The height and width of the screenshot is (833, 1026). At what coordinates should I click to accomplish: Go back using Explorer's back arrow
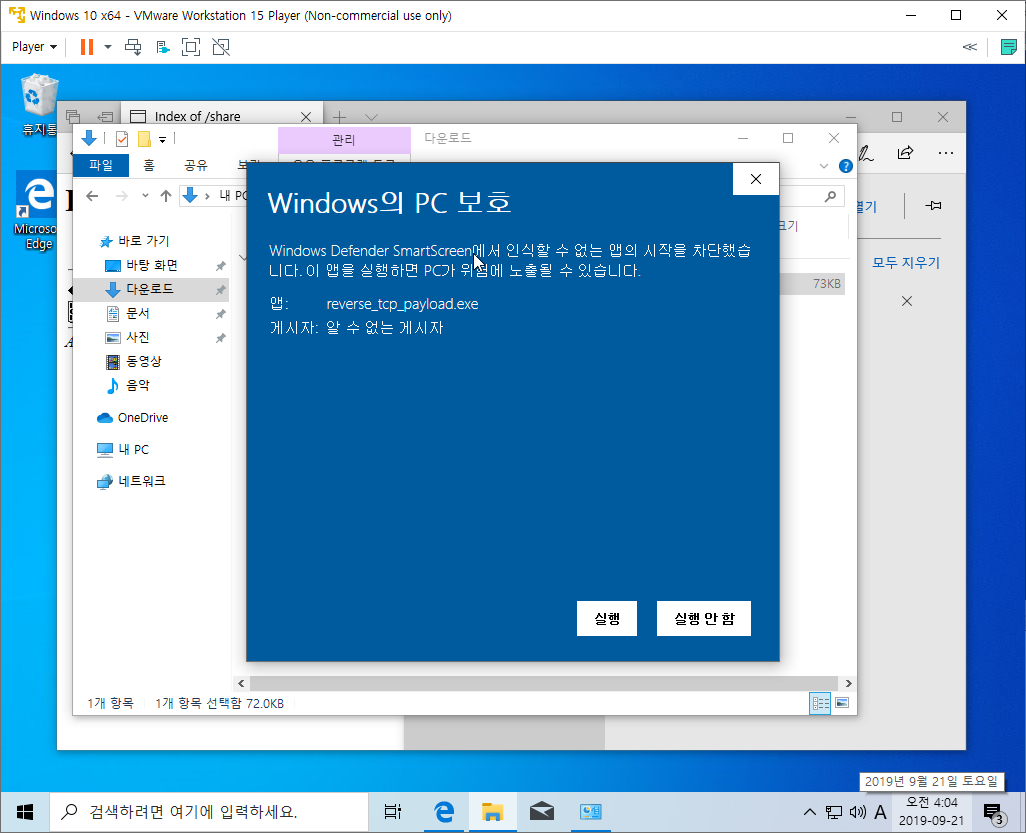(92, 196)
